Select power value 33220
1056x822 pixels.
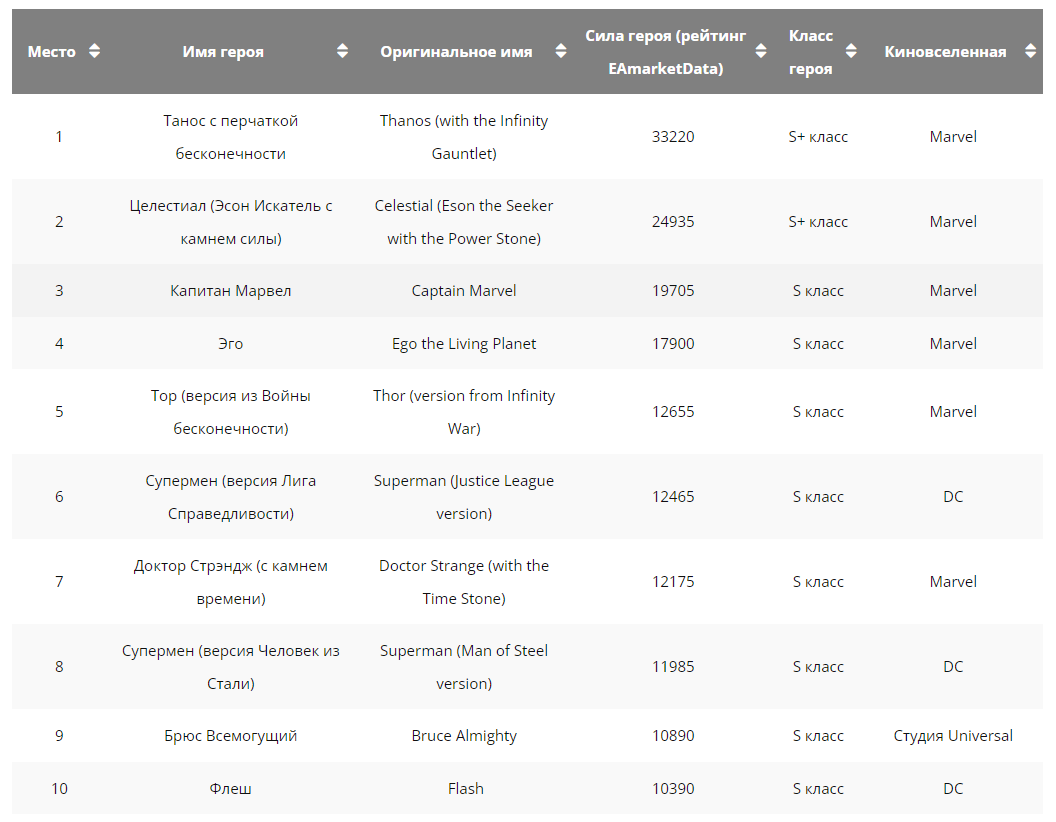click(x=673, y=137)
